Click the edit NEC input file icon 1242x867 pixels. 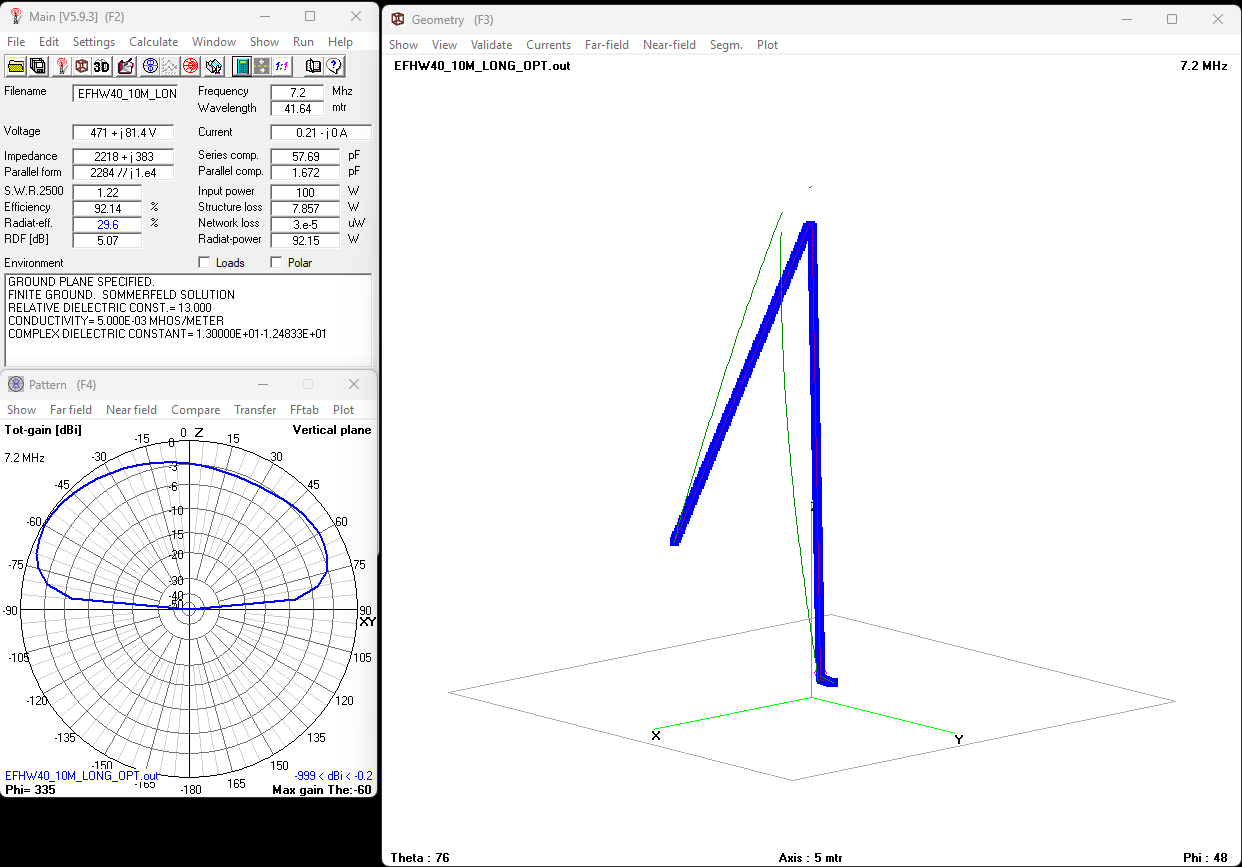tap(125, 66)
